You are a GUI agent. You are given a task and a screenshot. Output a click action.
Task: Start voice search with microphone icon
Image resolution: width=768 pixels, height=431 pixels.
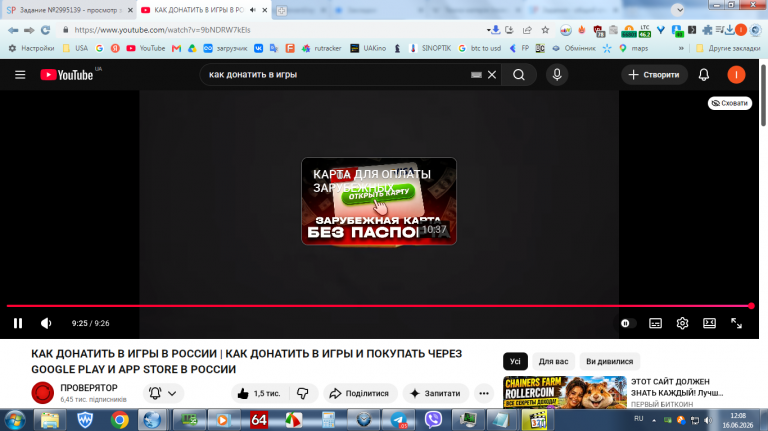click(x=557, y=75)
